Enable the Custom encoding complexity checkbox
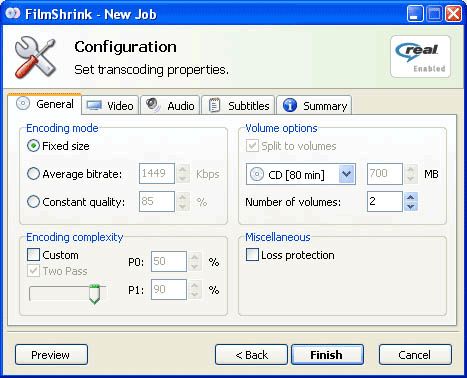Viewport: 467px width, 378px height. [33, 255]
